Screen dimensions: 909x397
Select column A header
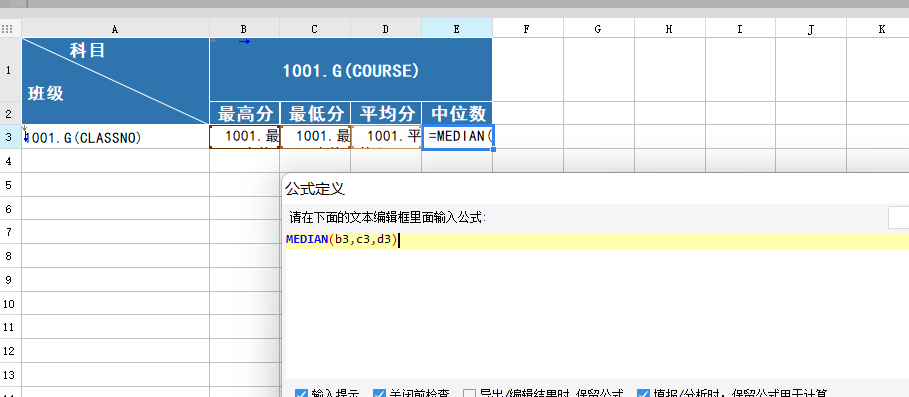tap(115, 28)
